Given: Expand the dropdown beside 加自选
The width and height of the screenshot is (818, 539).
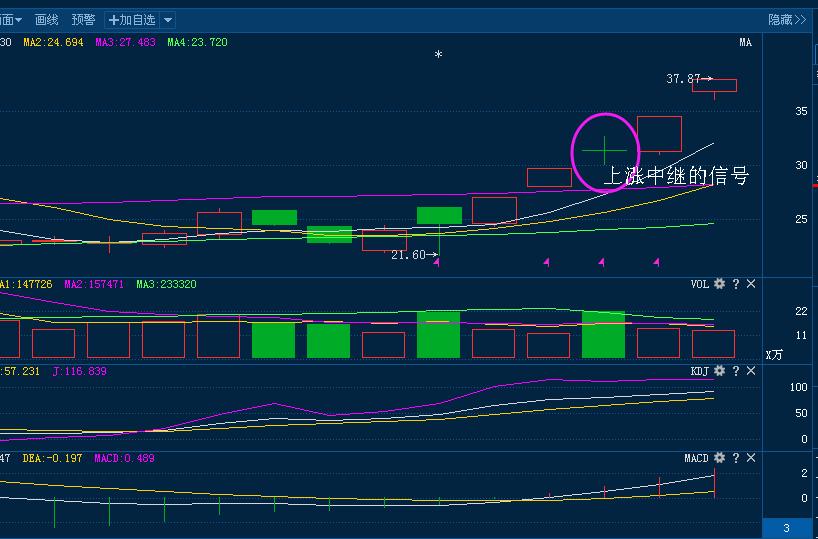Looking at the screenshot, I should click(167, 20).
